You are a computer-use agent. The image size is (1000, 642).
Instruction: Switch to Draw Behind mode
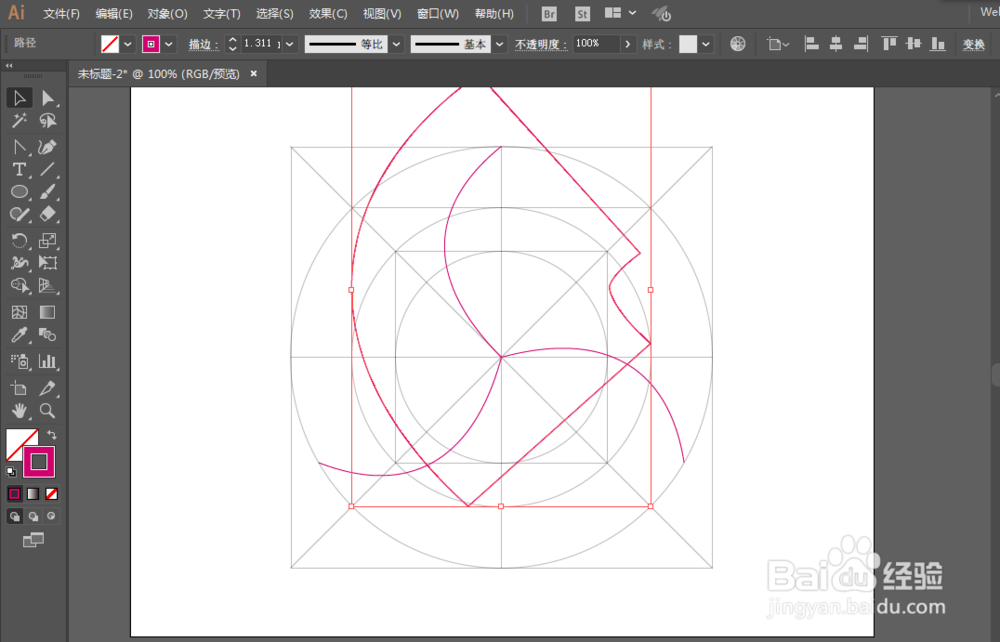pos(33,516)
